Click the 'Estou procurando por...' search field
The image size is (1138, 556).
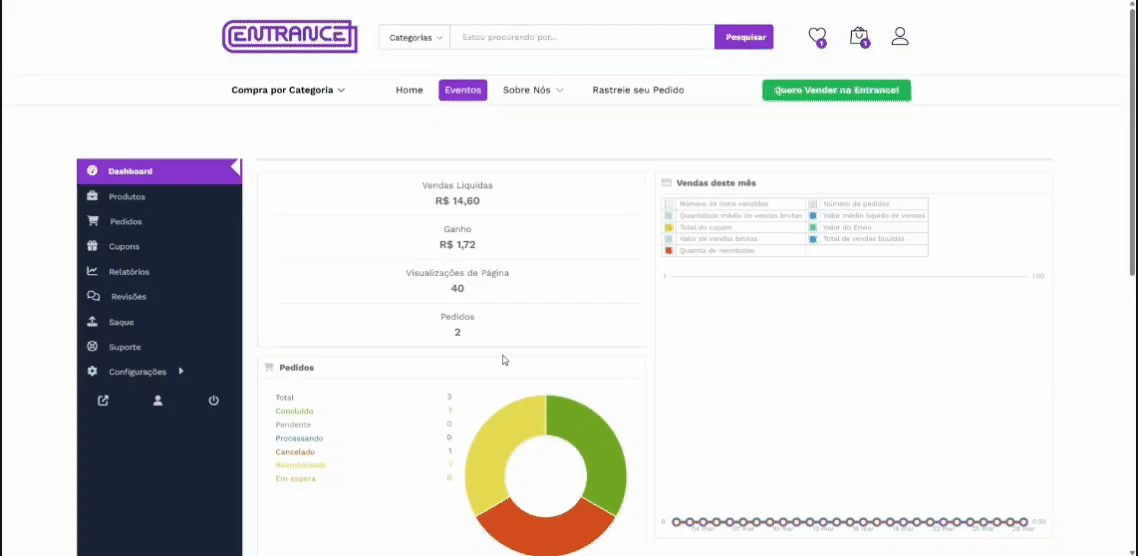point(581,38)
